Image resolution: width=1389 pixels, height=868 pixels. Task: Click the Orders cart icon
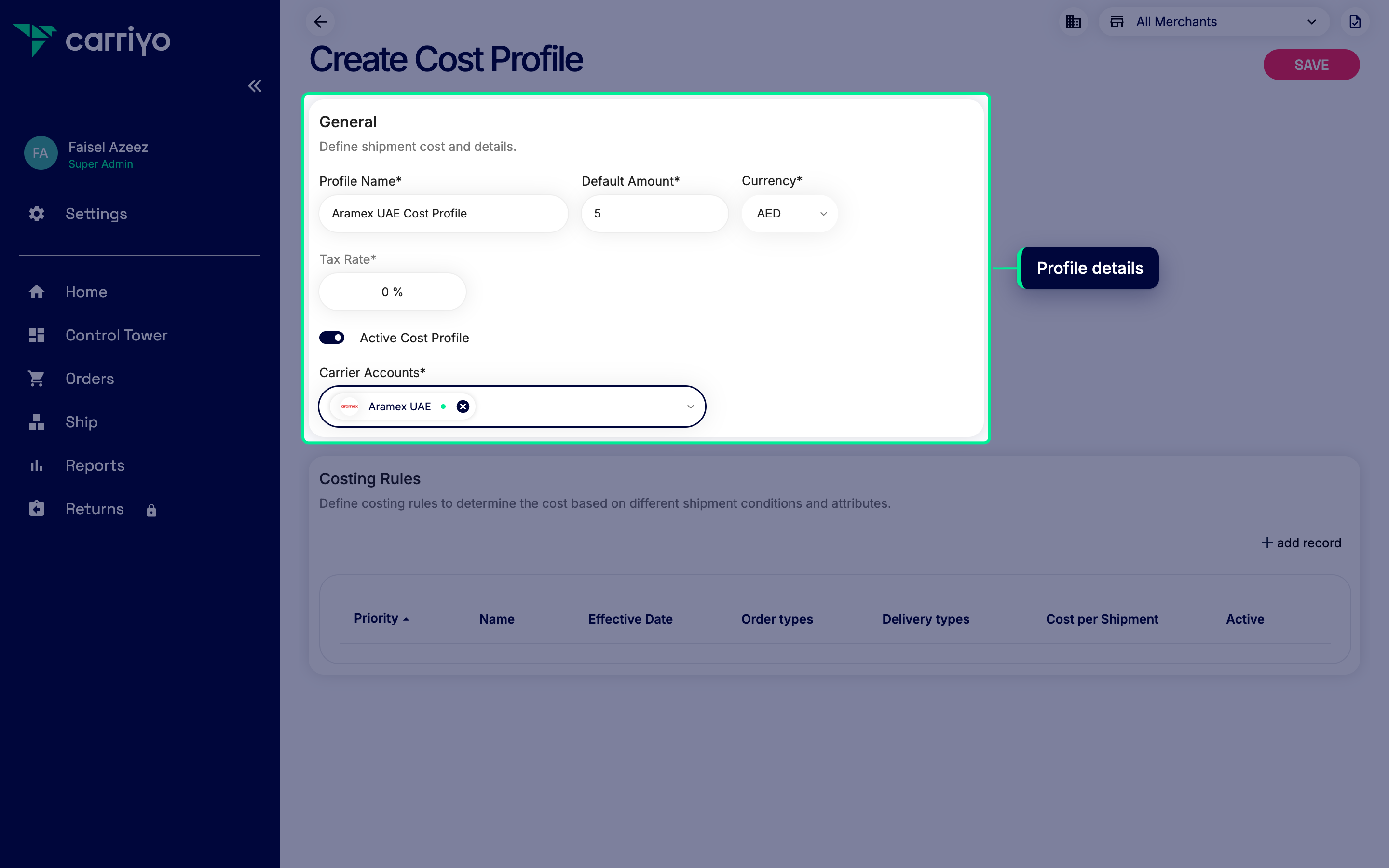click(x=36, y=379)
